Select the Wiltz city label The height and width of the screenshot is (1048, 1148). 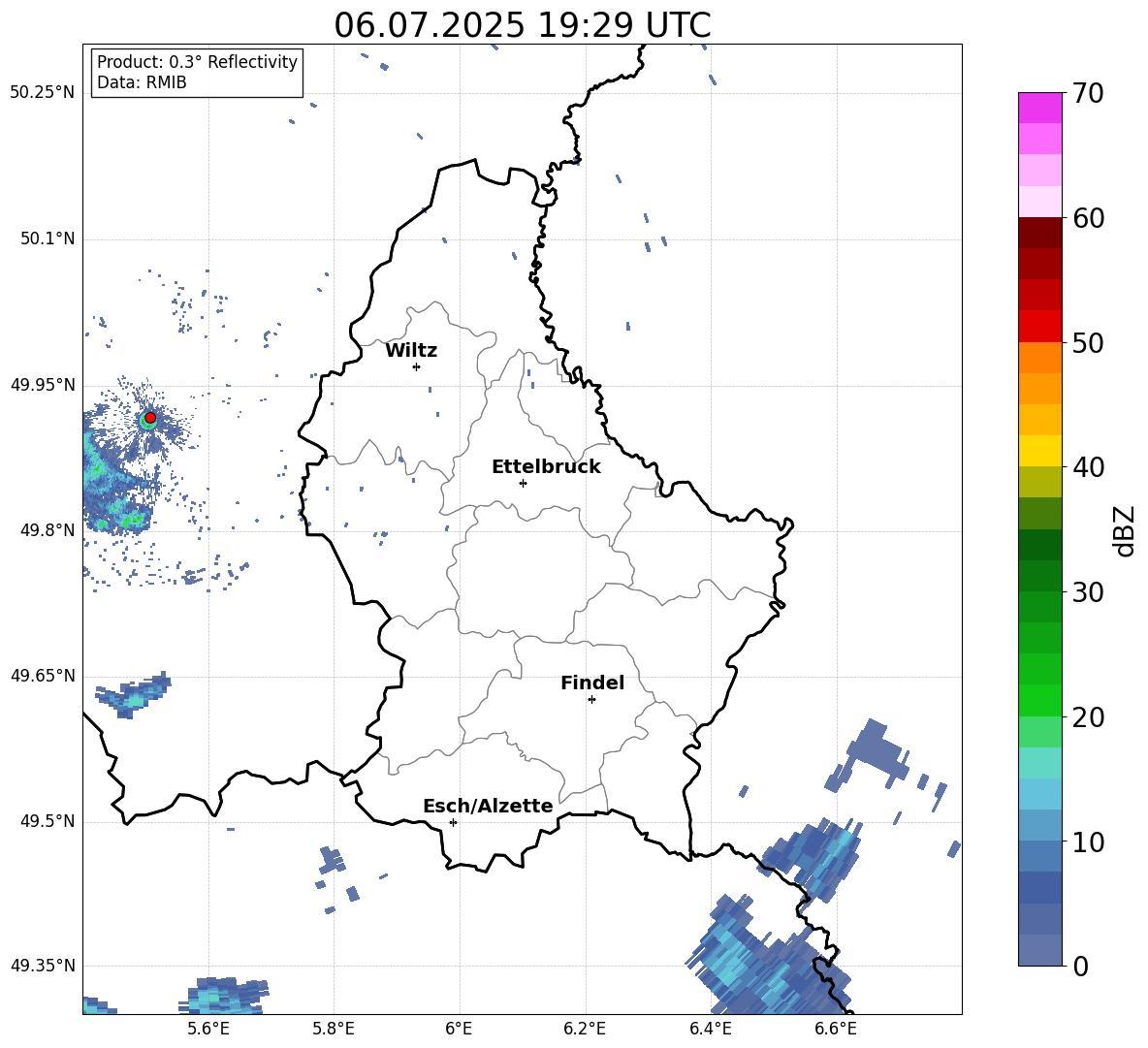pos(411,351)
